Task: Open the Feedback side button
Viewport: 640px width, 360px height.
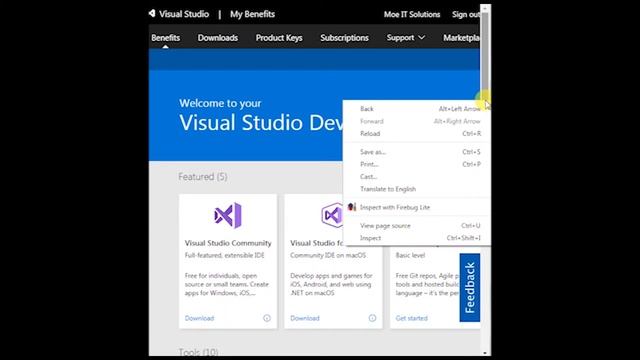Action: (469, 287)
